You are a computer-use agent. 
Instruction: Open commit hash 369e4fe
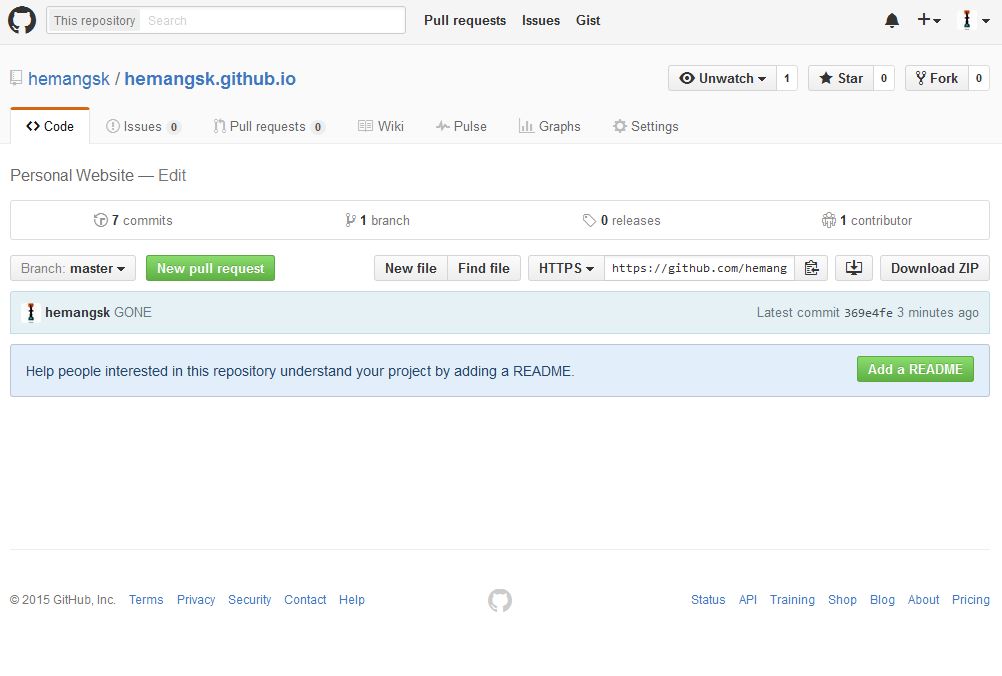[868, 313]
